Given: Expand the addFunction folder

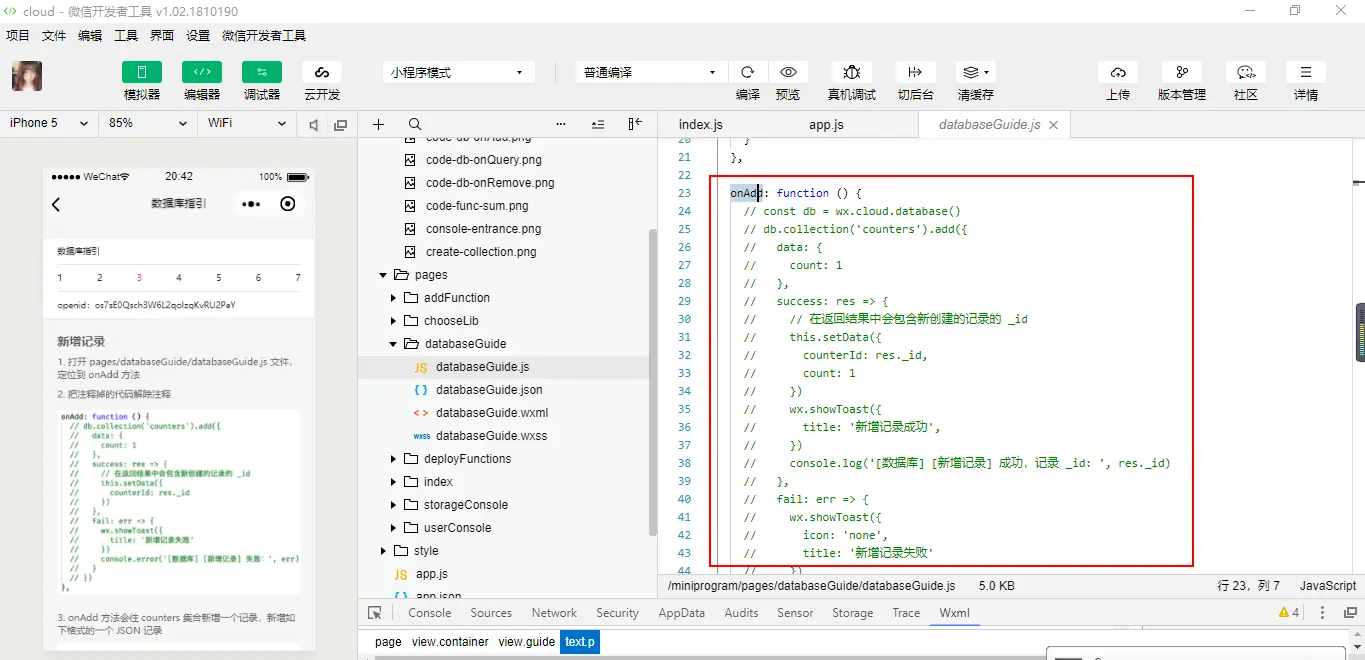Looking at the screenshot, I should (x=393, y=298).
